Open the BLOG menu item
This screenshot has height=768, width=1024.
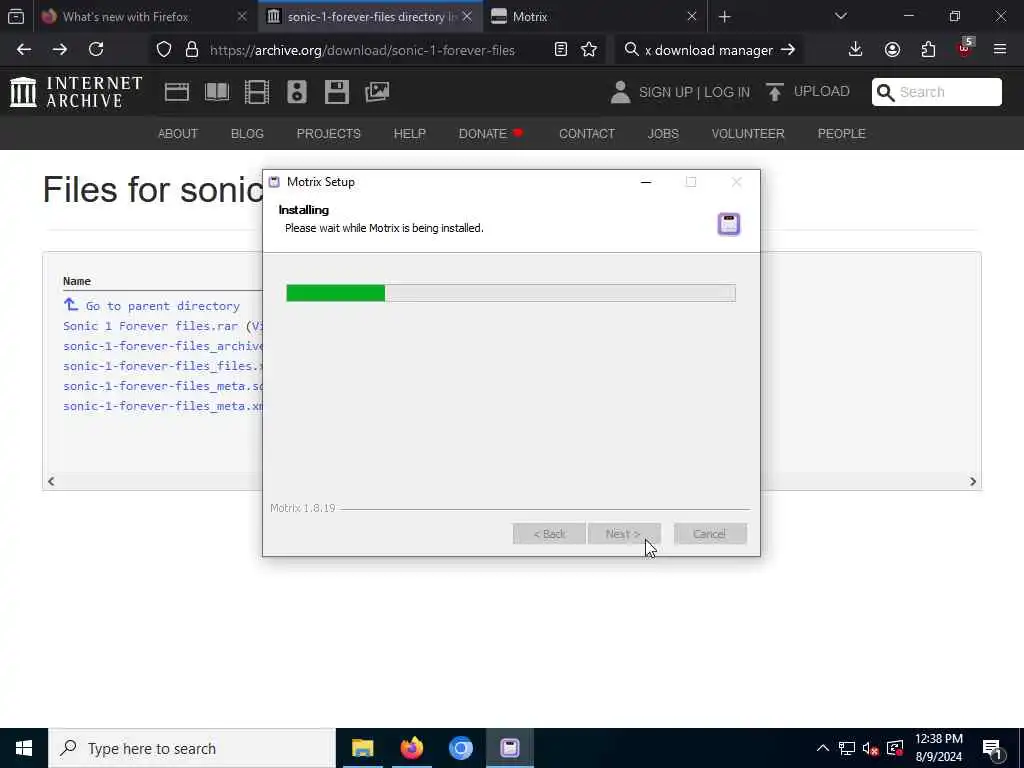click(x=247, y=134)
